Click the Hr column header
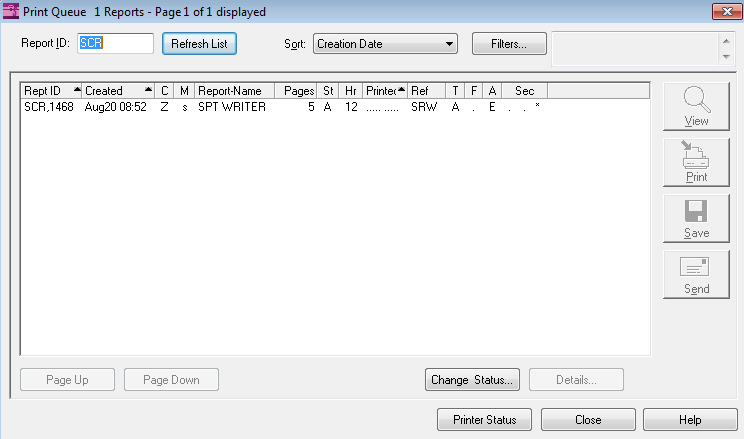Image resolution: width=744 pixels, height=439 pixels. (351, 91)
